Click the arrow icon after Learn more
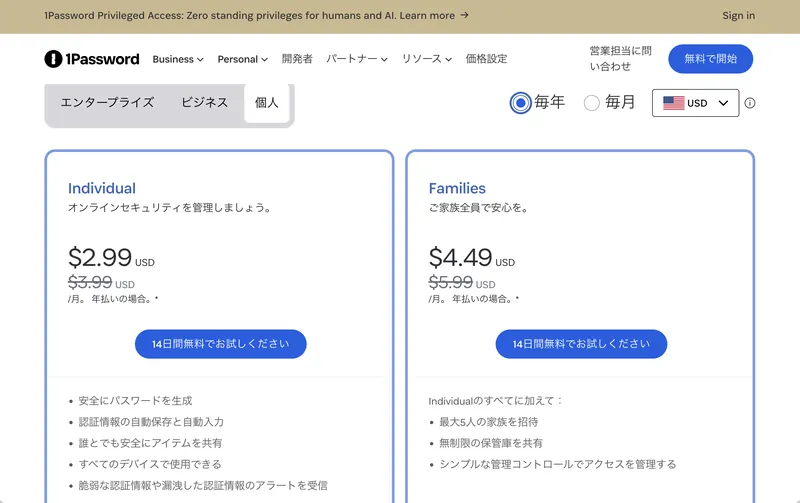This screenshot has height=503, width=800. [464, 15]
